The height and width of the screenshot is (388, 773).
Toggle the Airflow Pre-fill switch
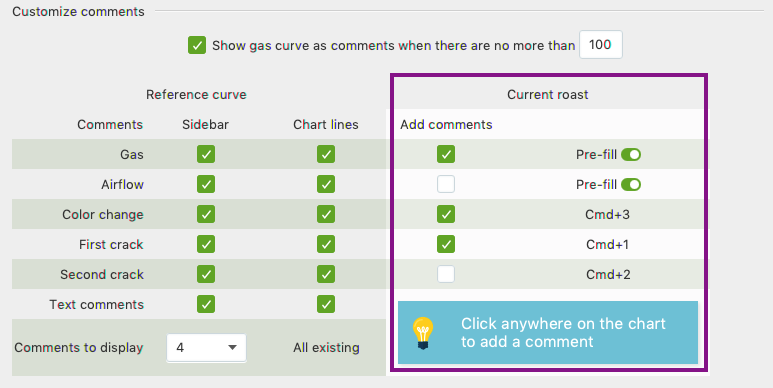click(631, 185)
